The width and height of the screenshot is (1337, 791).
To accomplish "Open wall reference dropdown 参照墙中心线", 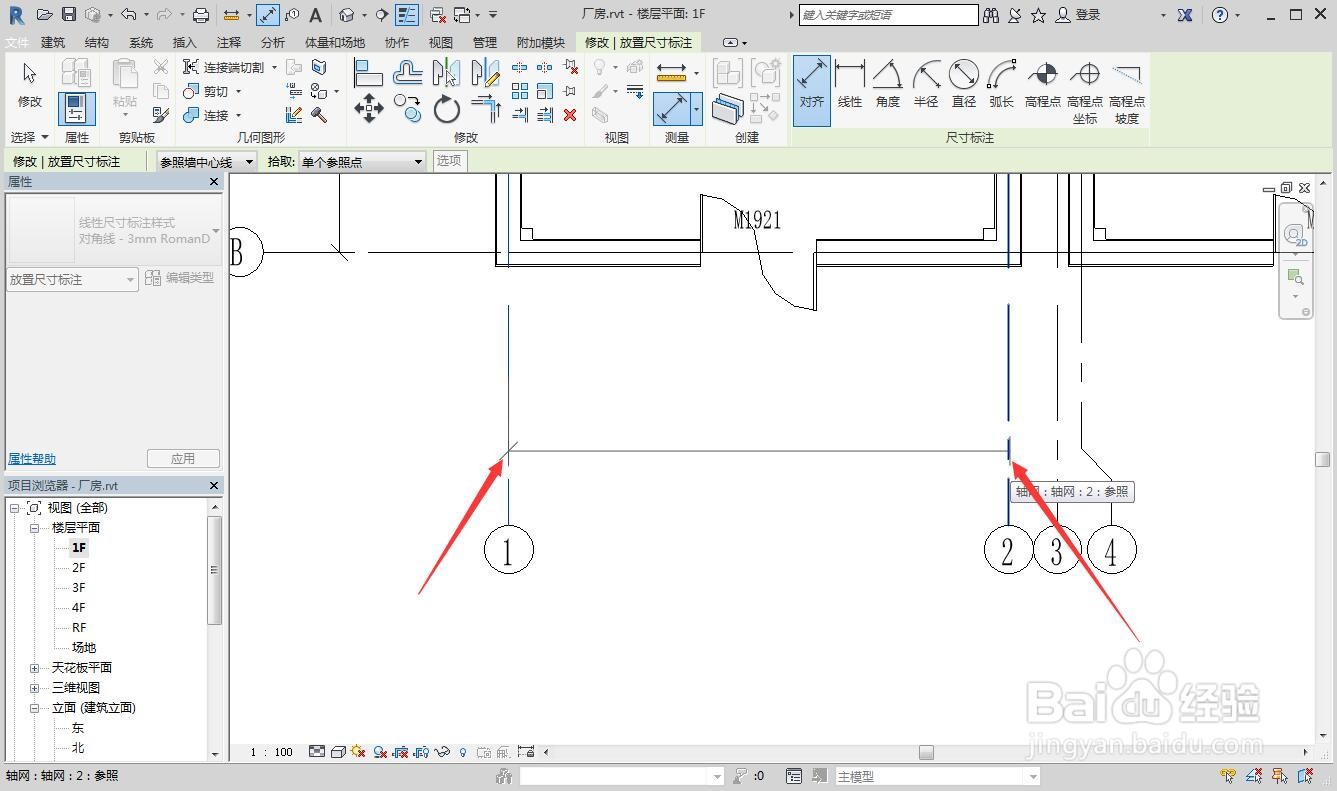I will click(207, 161).
